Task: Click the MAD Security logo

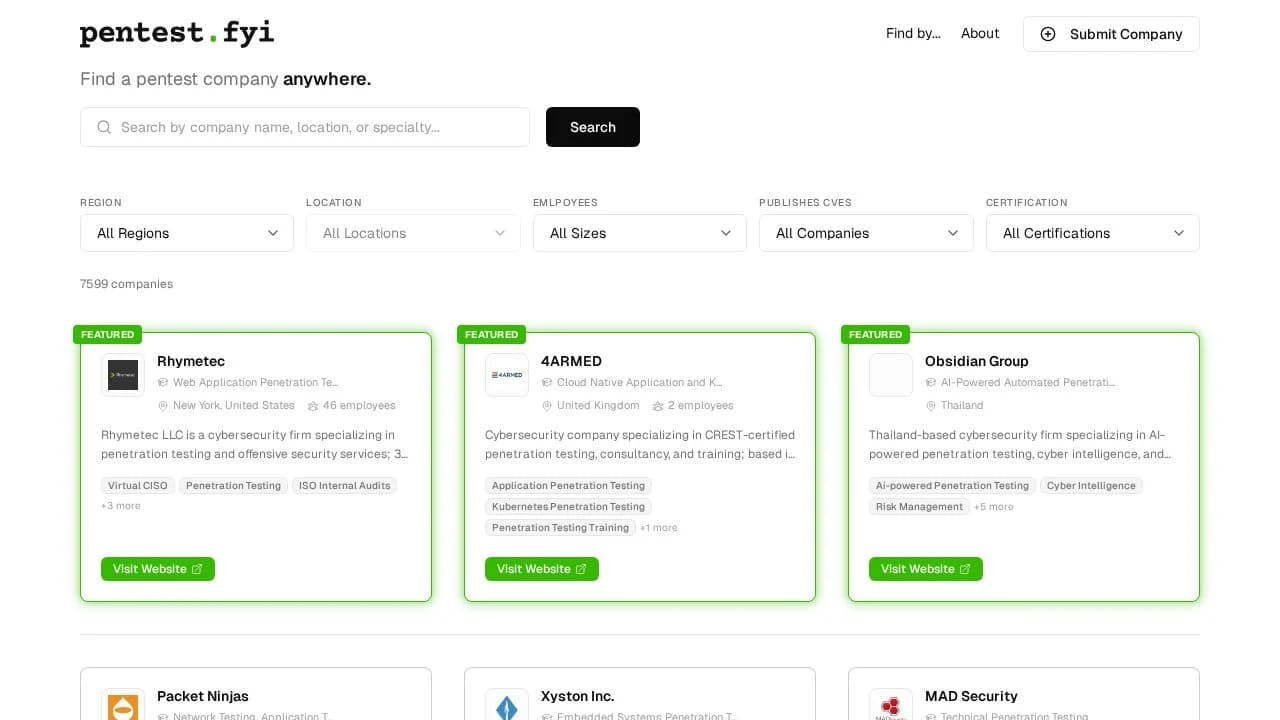Action: [890, 707]
